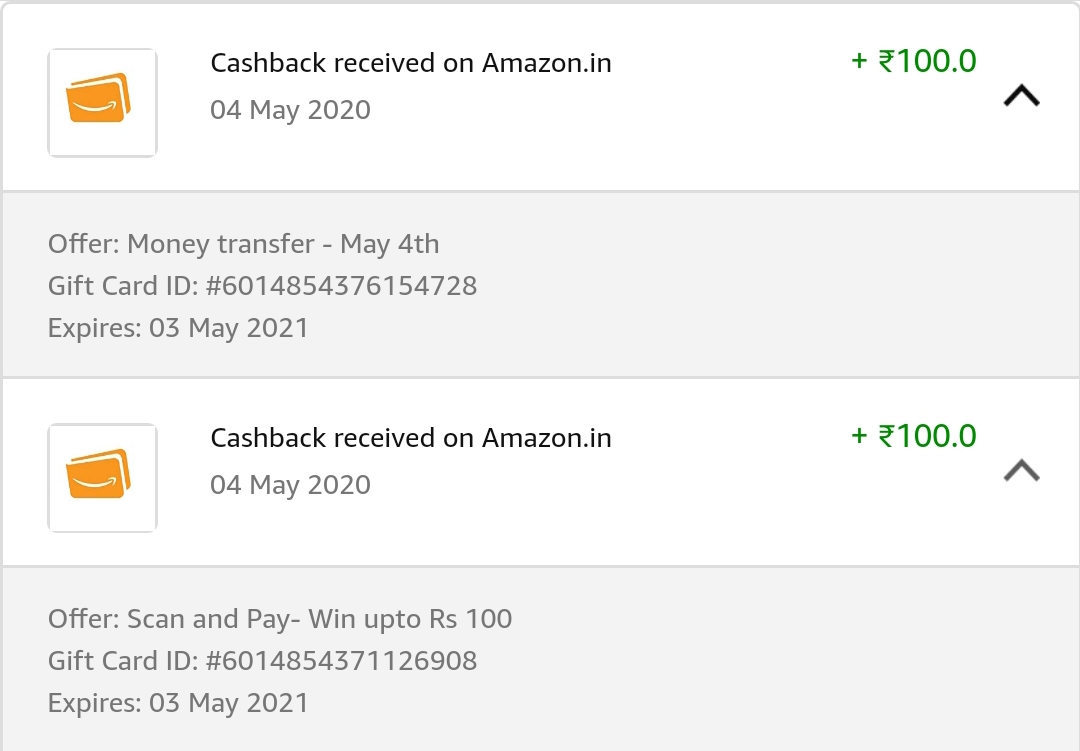Click expiry date under Scan and Pay gift card

(x=178, y=703)
